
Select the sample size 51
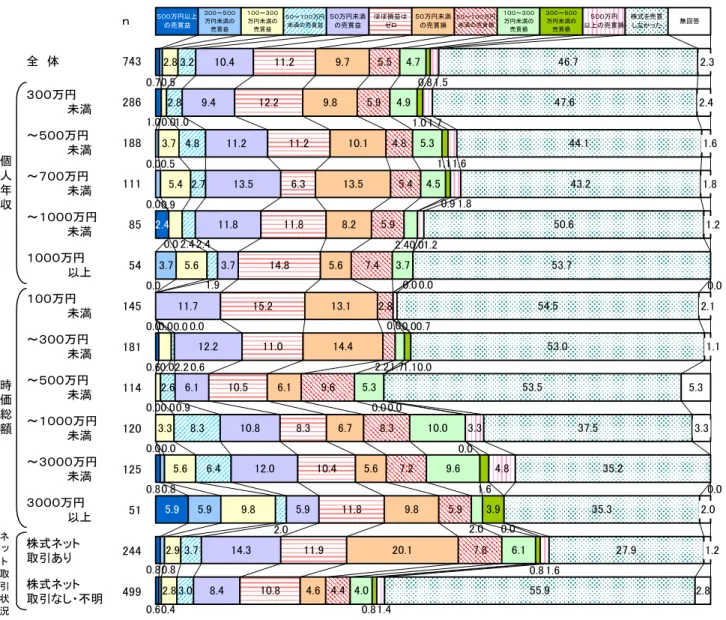[135, 510]
